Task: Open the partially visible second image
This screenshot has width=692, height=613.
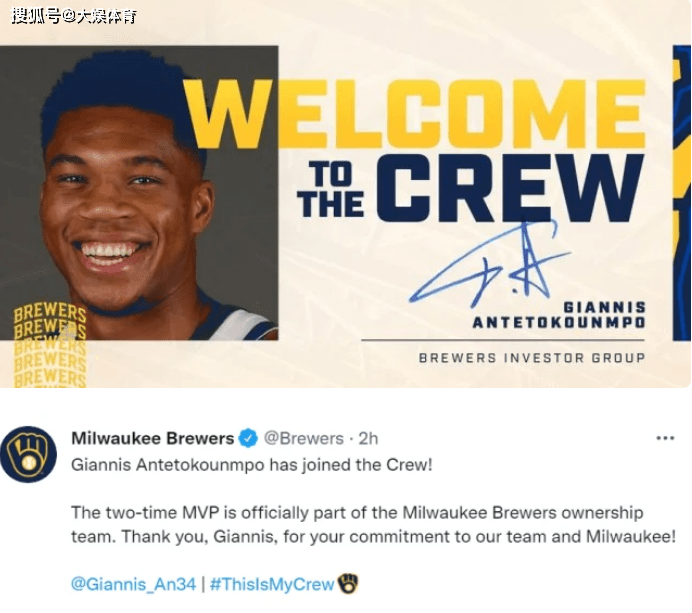Action: pyautogui.click(x=682, y=193)
